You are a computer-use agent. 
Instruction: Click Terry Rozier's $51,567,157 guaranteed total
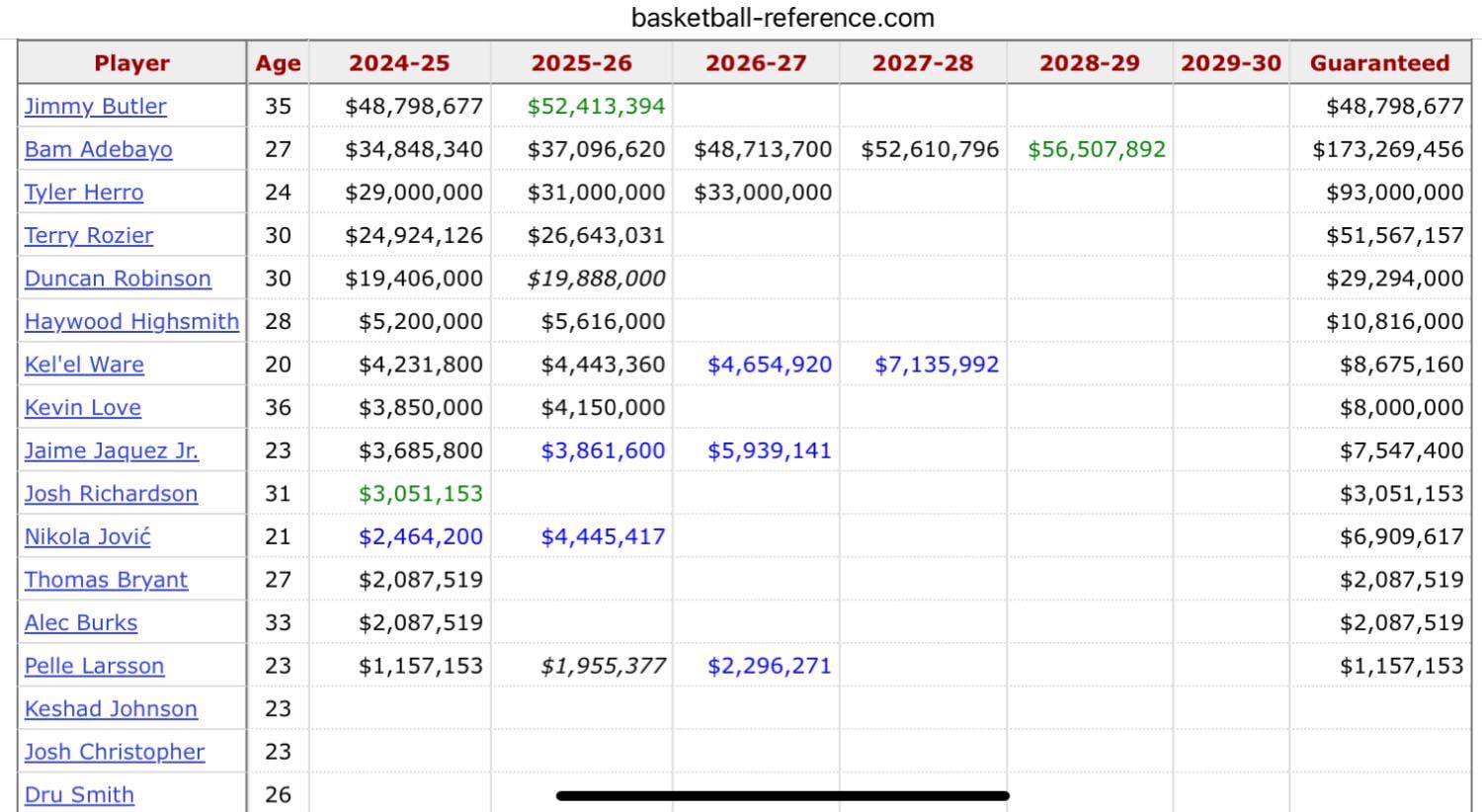point(1395,235)
